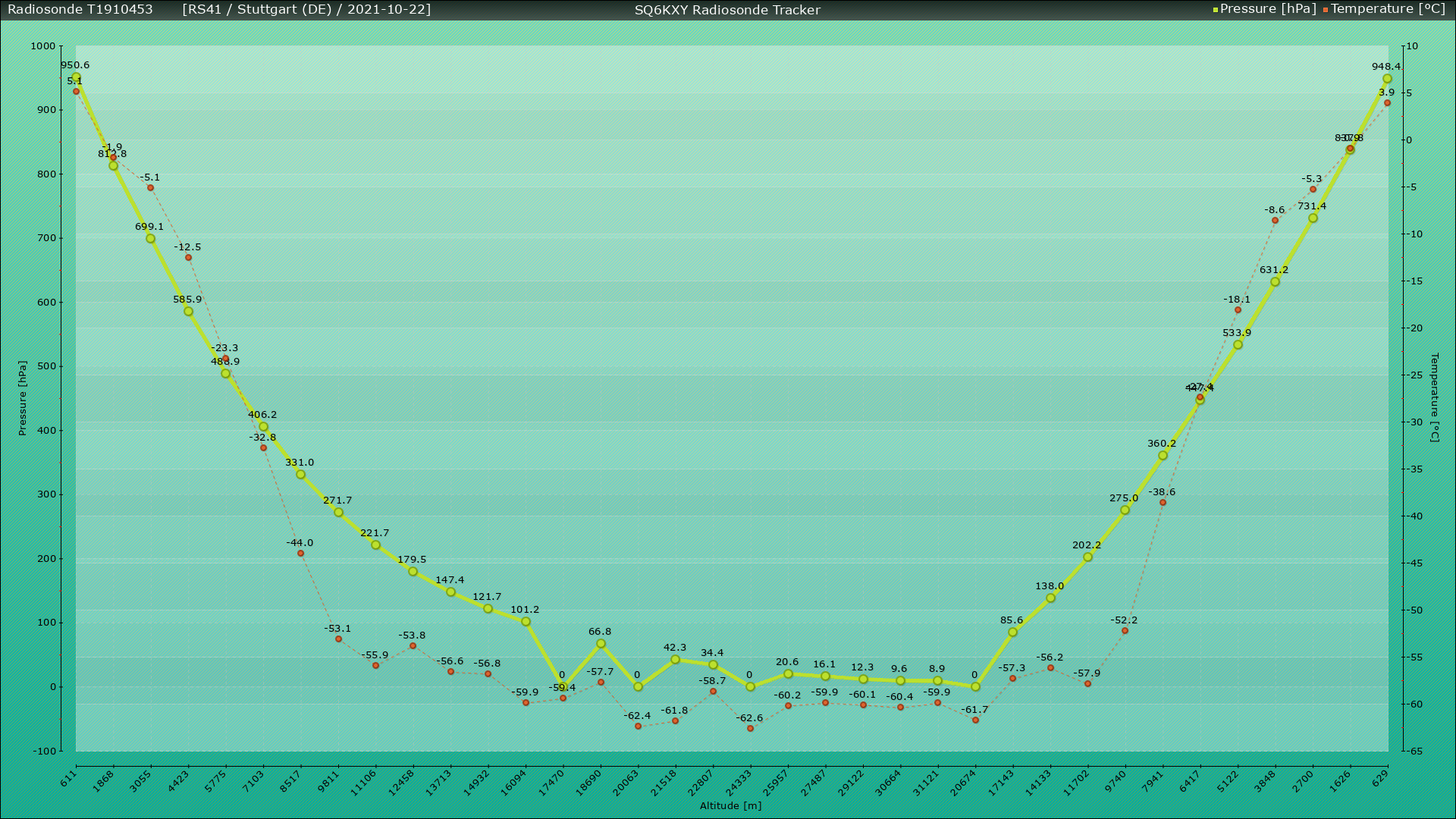Toggle the Pressure [hPa] legend entry

click(x=1267, y=9)
